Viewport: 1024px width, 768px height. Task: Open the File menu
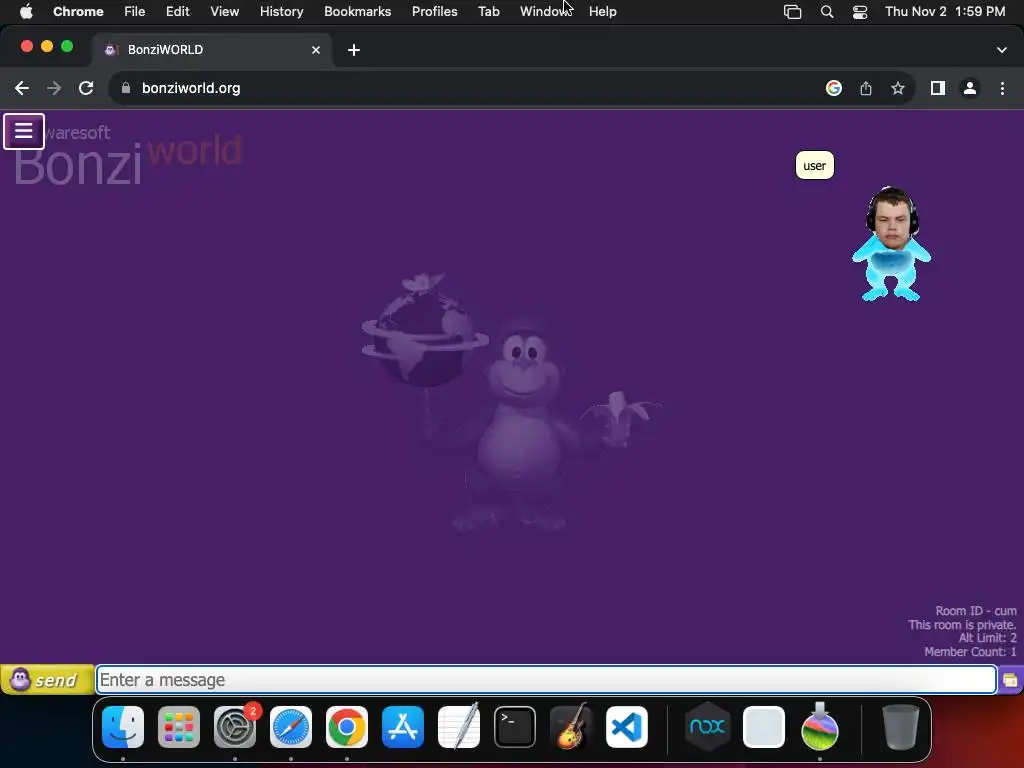pos(135,12)
